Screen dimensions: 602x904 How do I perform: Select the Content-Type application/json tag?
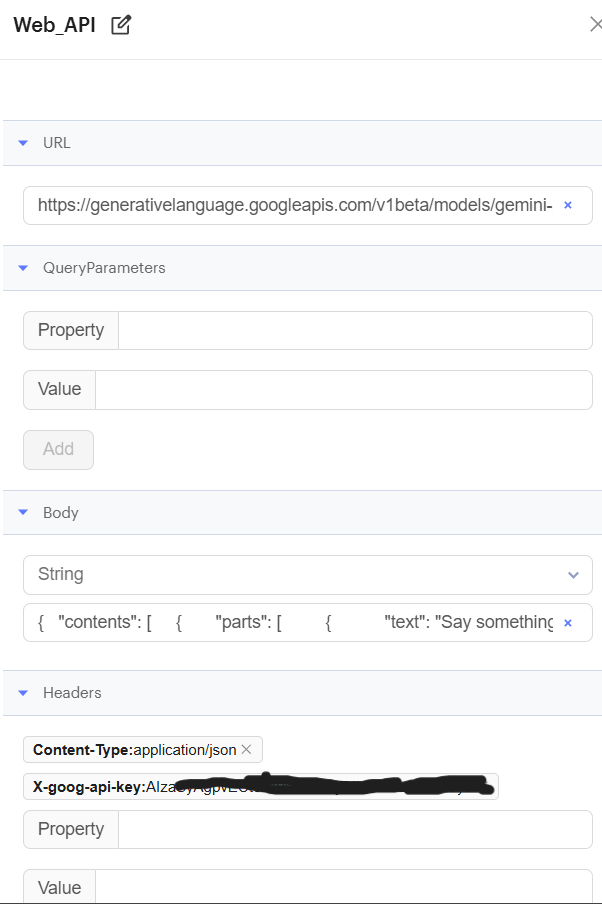(x=135, y=749)
